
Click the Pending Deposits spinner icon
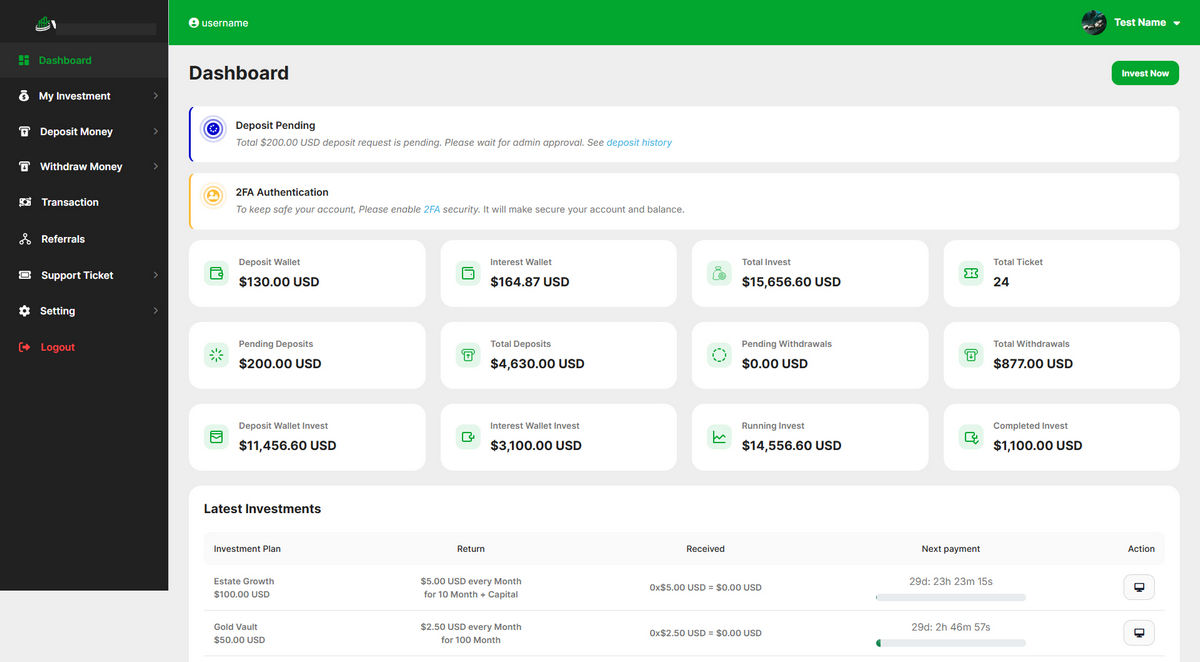click(x=216, y=355)
